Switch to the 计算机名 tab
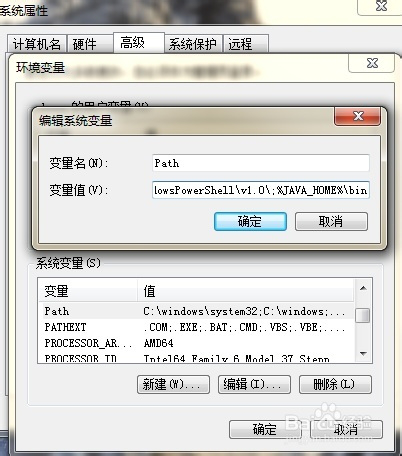This screenshot has height=456, width=402. coord(37,44)
